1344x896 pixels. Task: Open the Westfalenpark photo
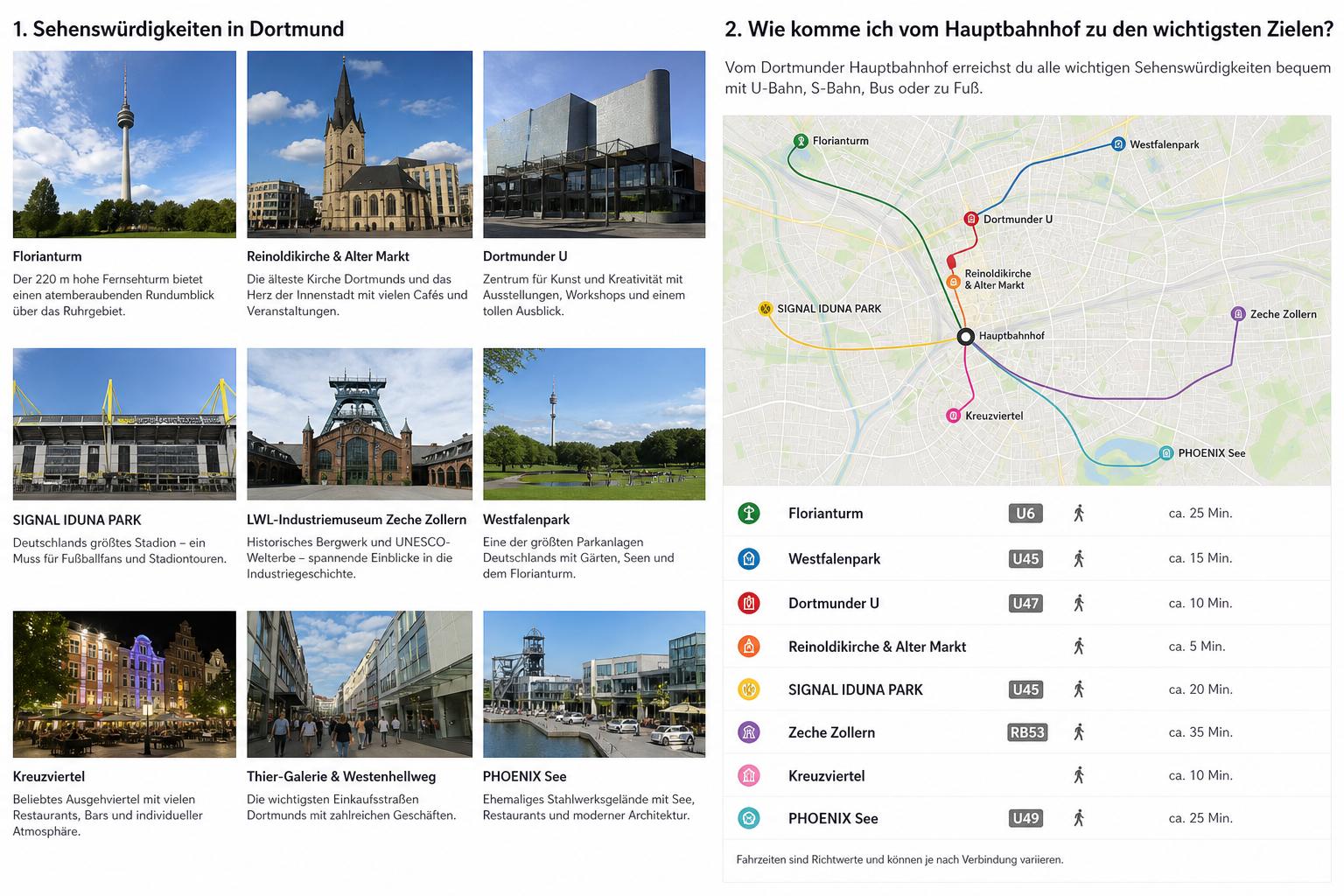[594, 424]
